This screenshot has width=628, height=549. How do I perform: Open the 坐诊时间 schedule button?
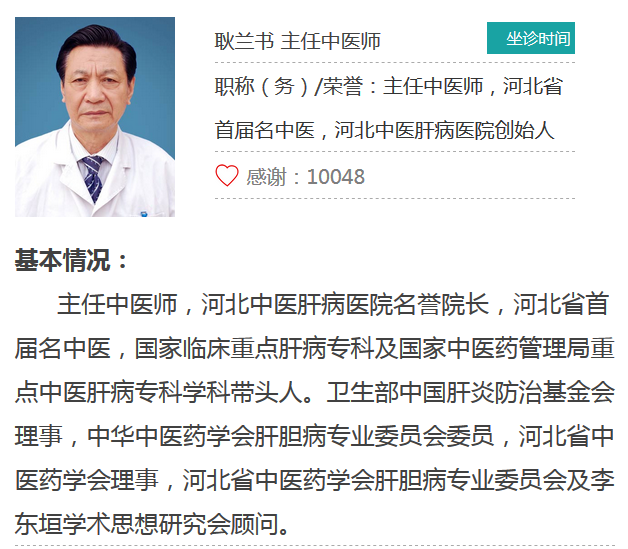[x=531, y=38]
